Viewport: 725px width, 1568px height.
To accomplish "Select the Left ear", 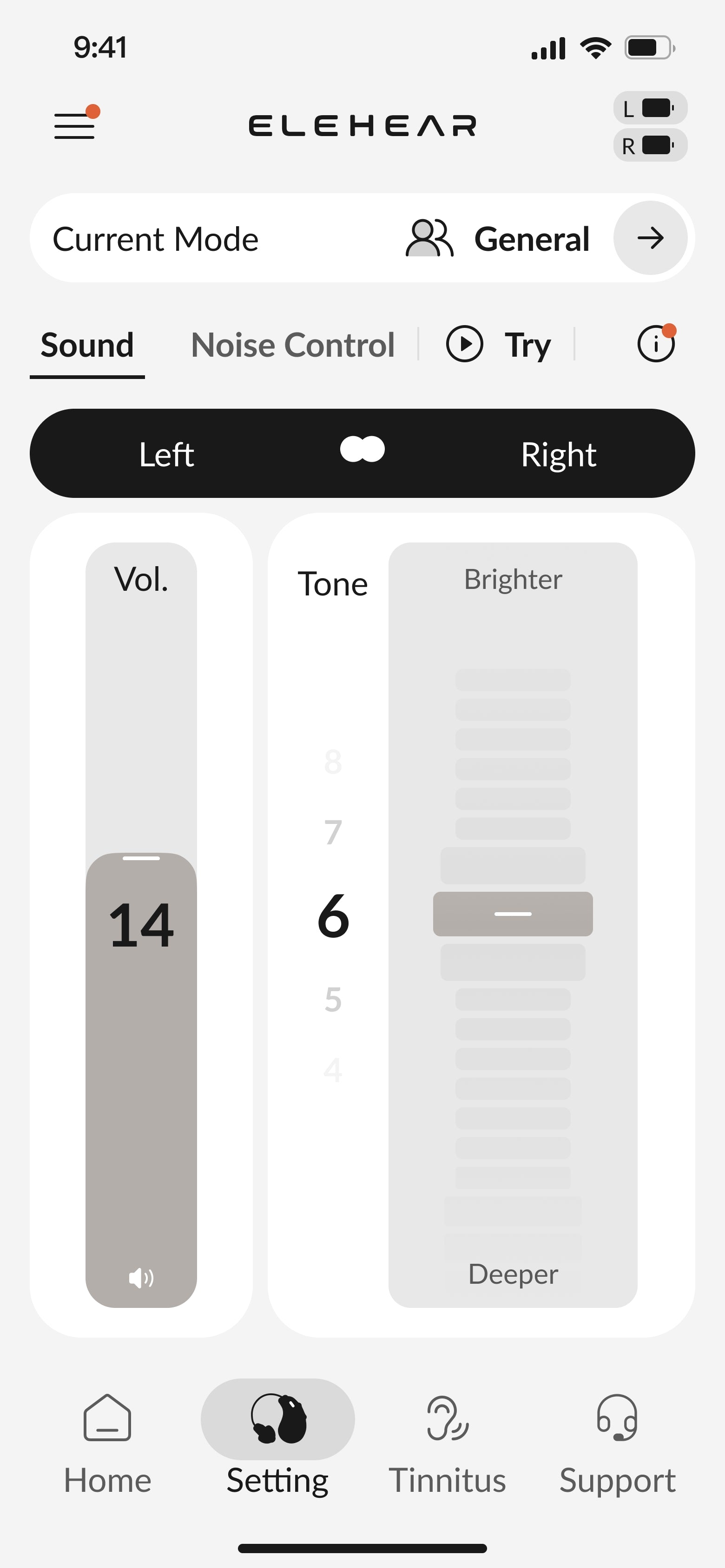I will [x=166, y=454].
